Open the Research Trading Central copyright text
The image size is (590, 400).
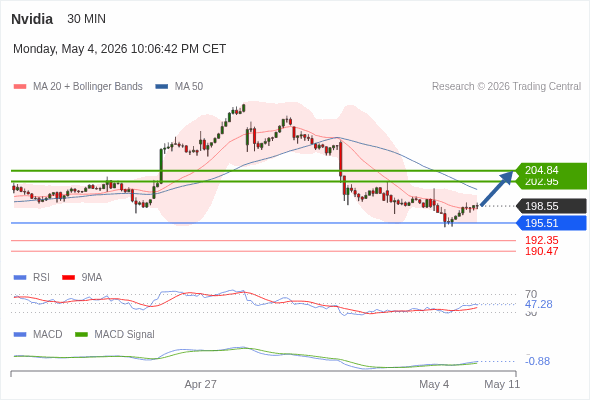pyautogui.click(x=506, y=87)
